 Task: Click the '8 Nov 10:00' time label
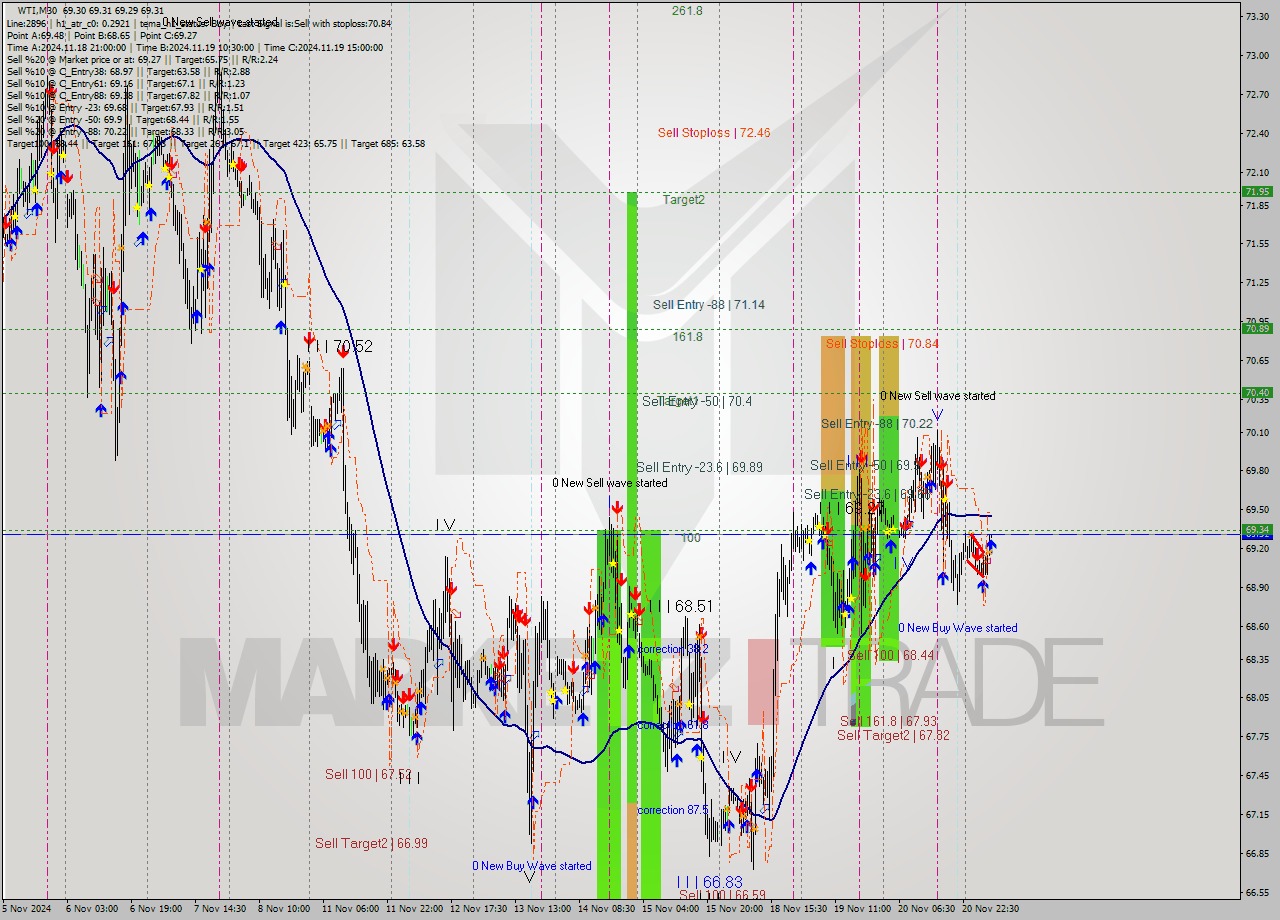[x=285, y=909]
